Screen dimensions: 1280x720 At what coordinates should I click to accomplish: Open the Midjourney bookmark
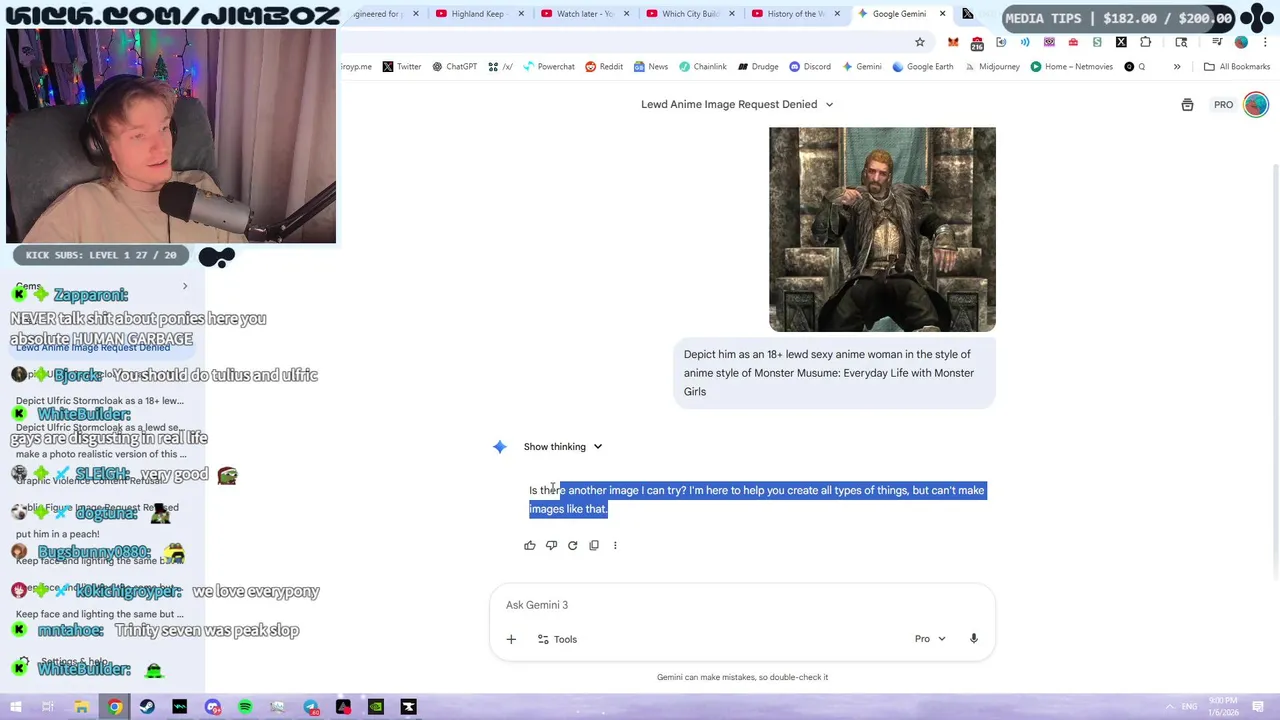point(991,67)
